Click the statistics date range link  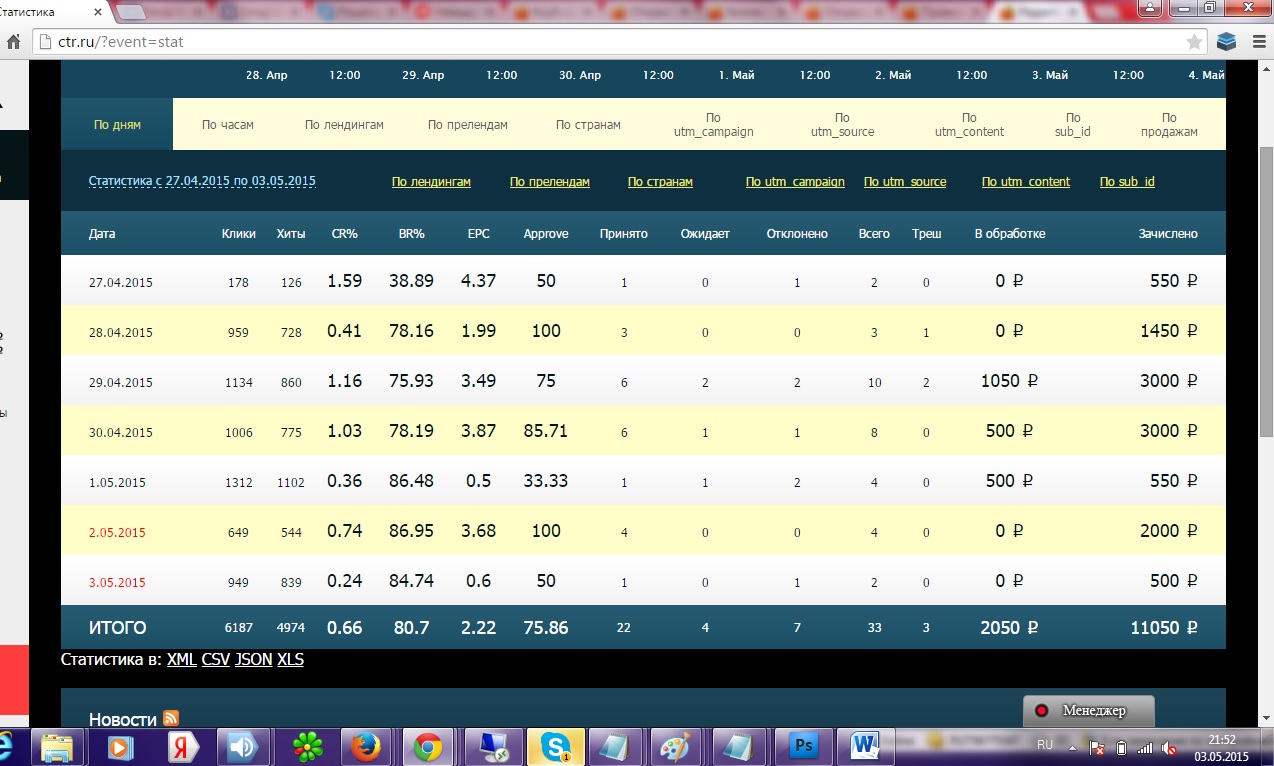point(202,181)
